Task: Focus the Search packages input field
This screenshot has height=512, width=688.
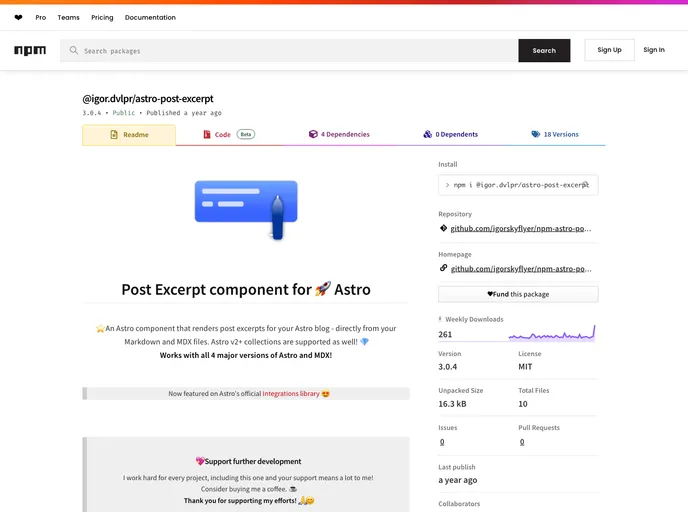Action: pos(289,50)
